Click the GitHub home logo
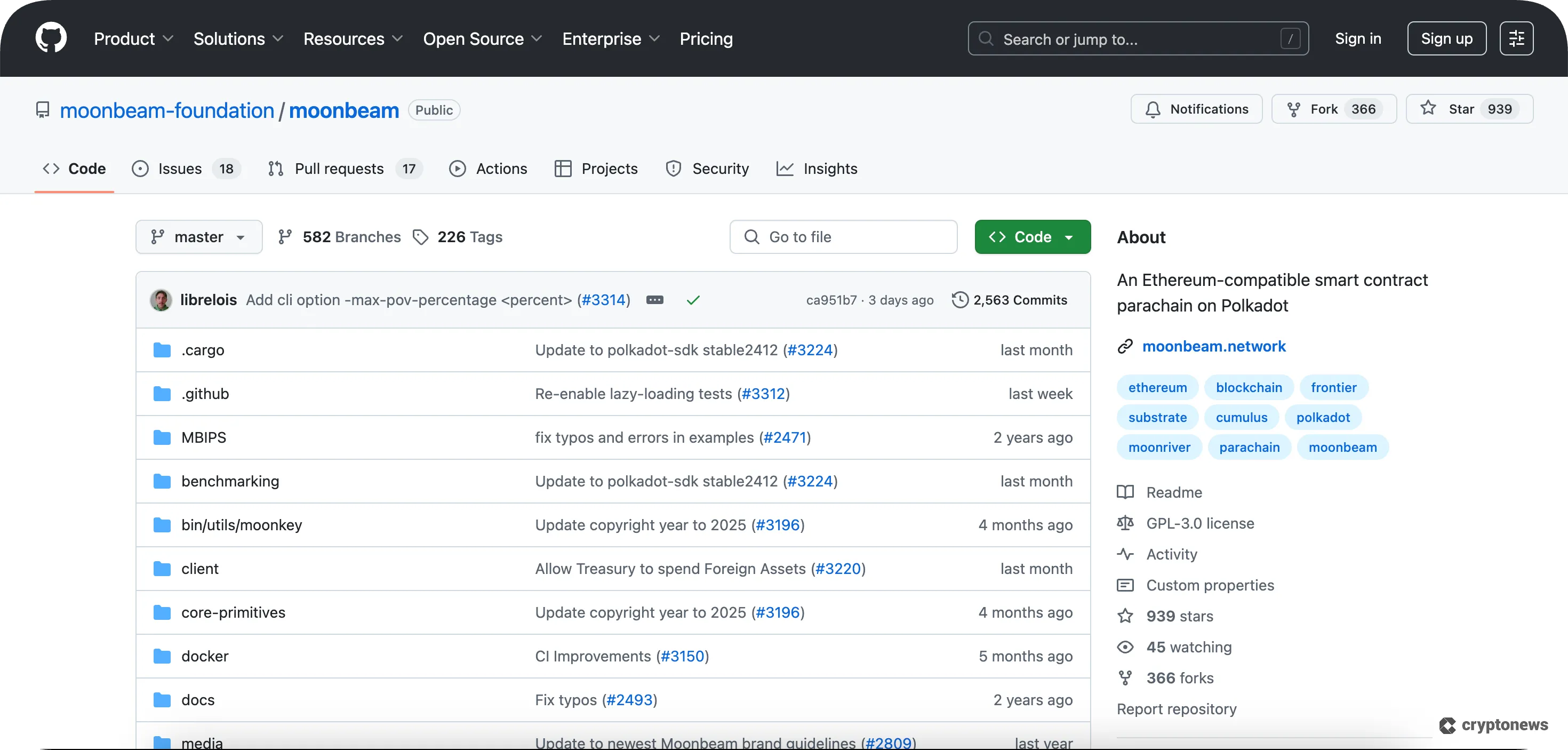The image size is (1568, 750). click(x=51, y=38)
